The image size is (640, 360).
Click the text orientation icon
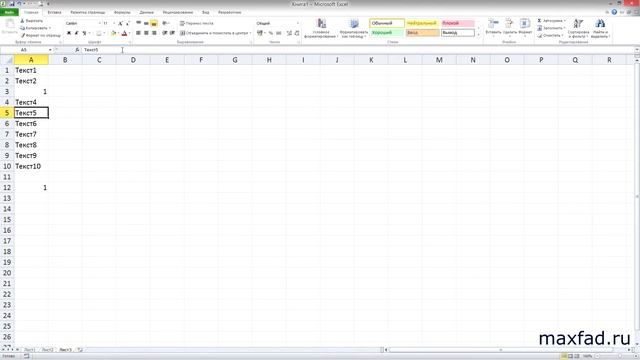[x=165, y=23]
